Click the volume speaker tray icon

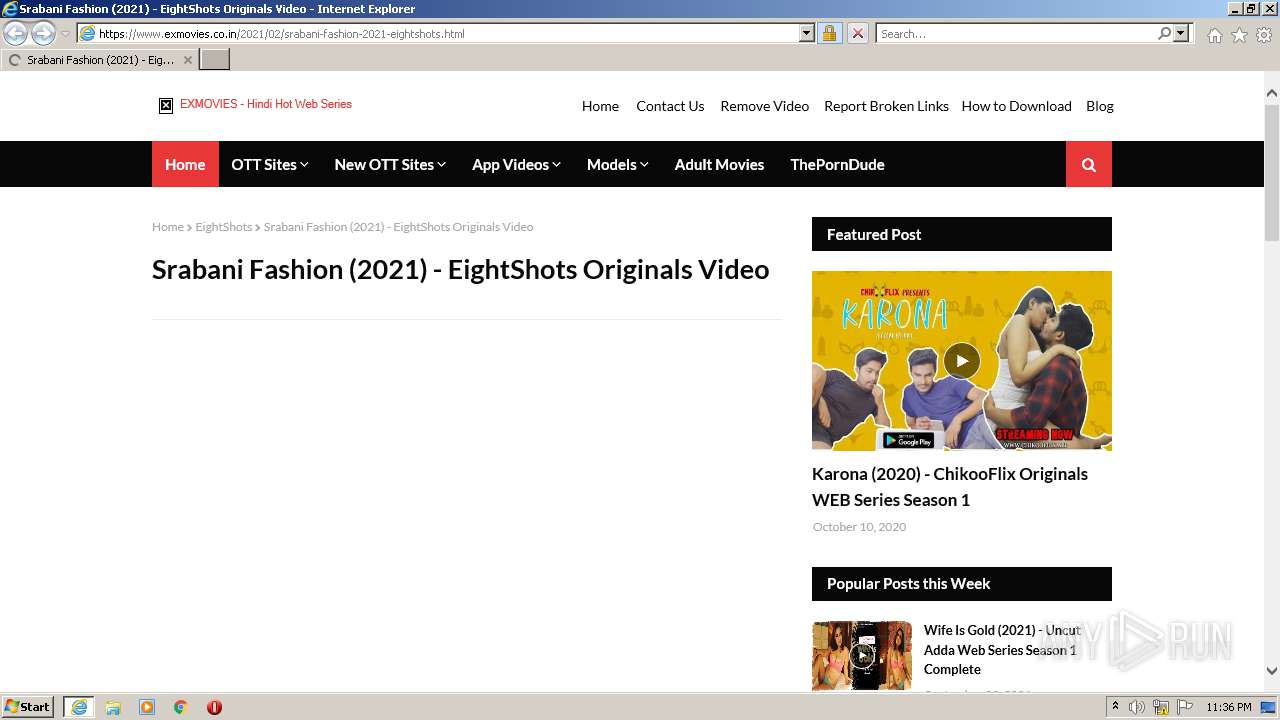(1137, 707)
